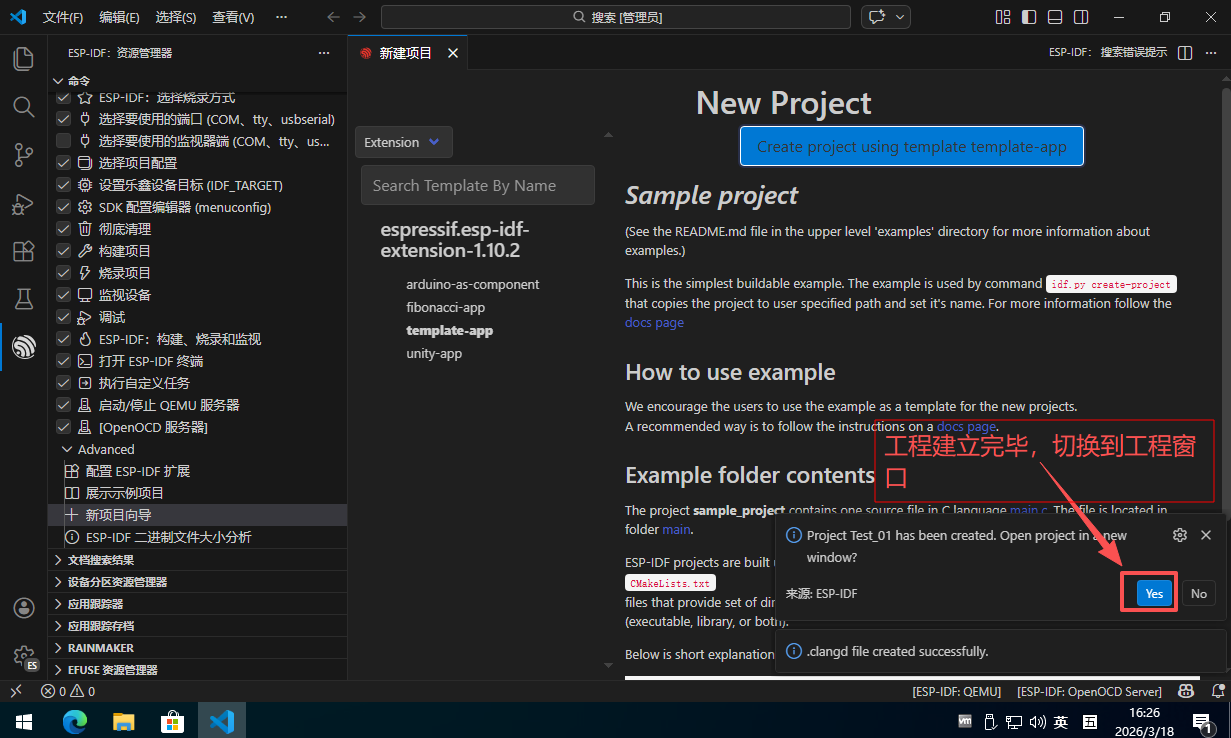This screenshot has height=738, width=1231.
Task: Open Run and Debug view
Action: coord(23,203)
